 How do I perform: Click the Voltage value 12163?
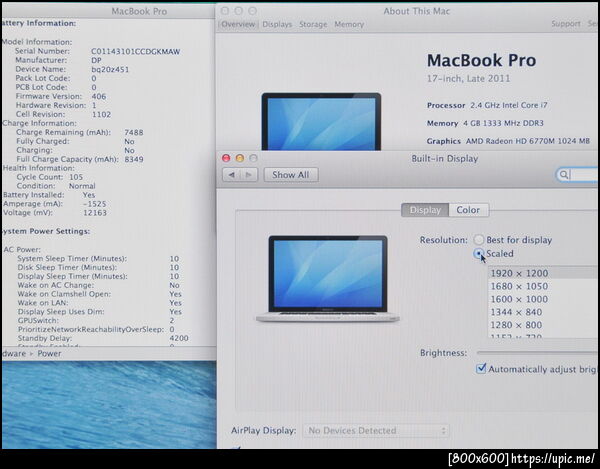point(95,213)
